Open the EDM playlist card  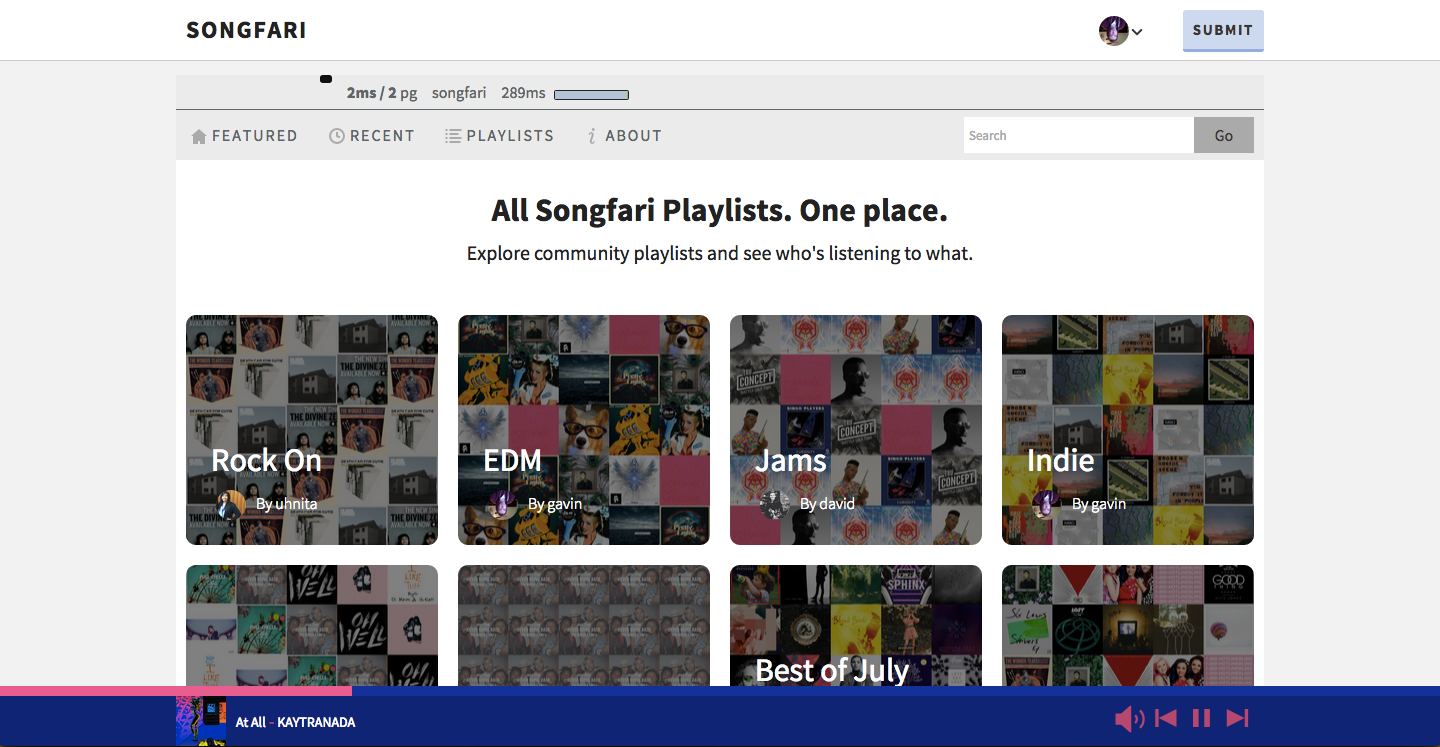point(584,430)
